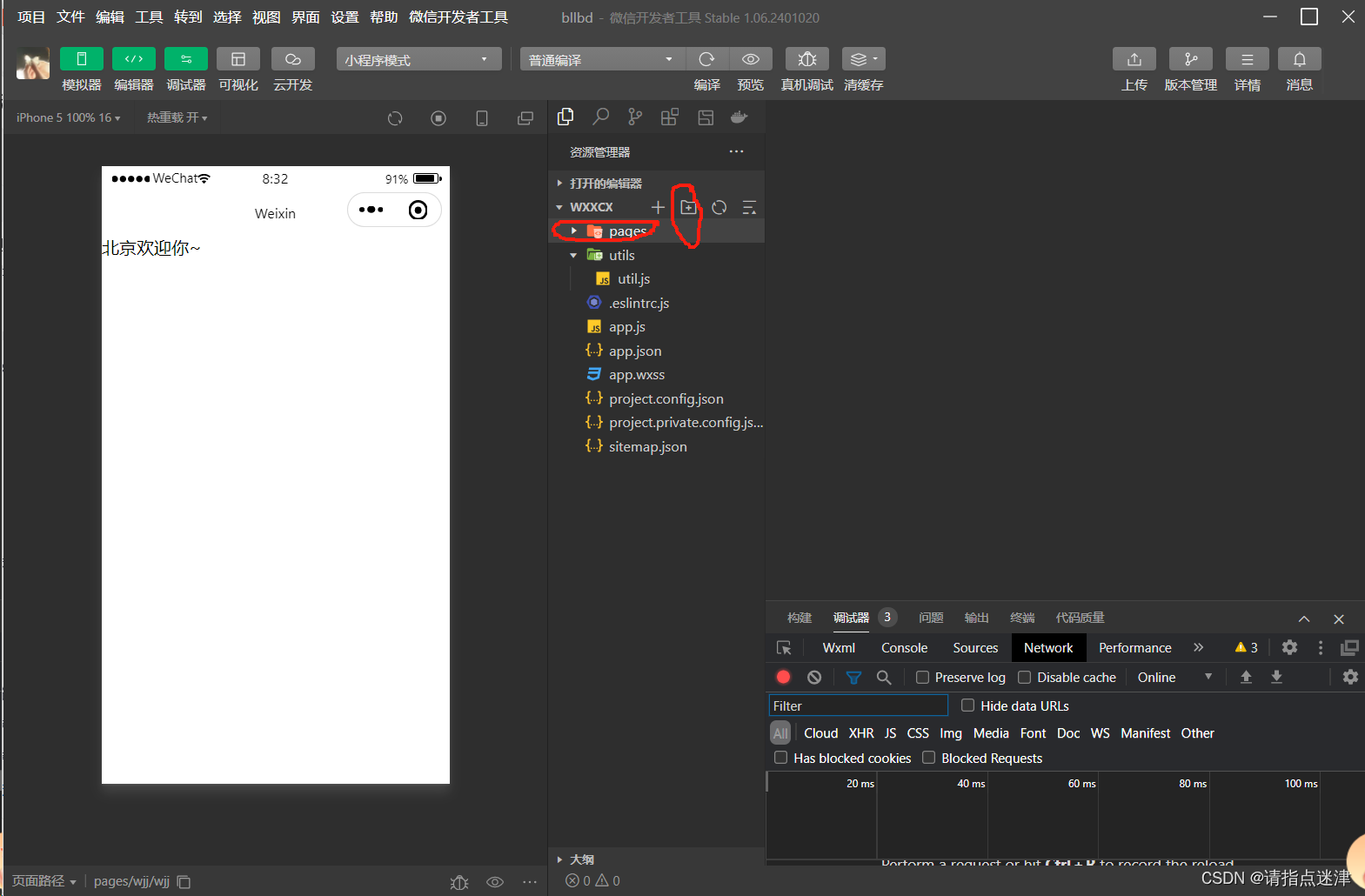This screenshot has width=1365, height=896.
Task: Tap the mini program capsule menu dots
Action: coord(371,210)
